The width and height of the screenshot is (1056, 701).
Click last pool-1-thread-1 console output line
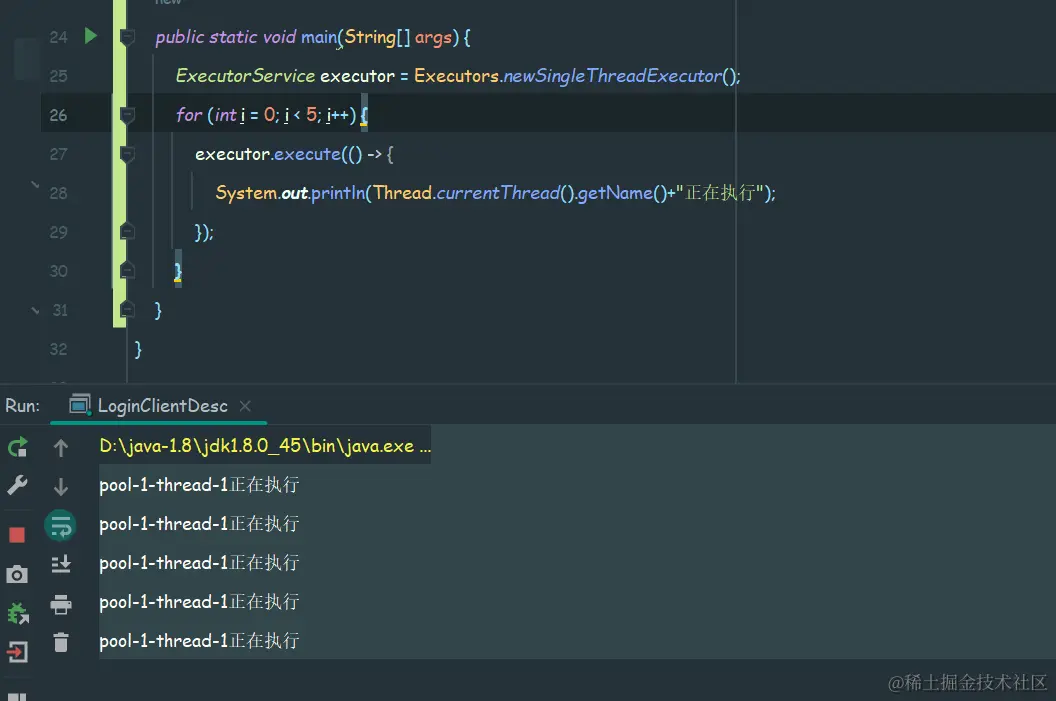[199, 641]
